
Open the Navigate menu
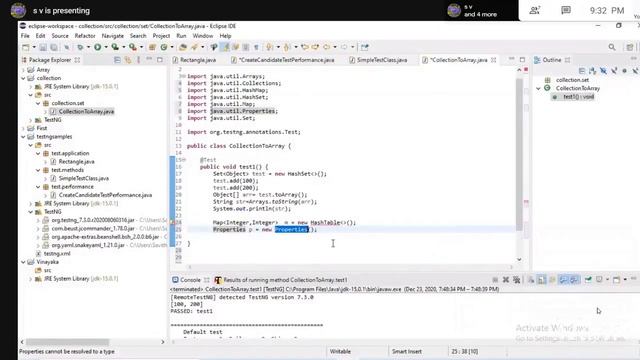click(113, 36)
